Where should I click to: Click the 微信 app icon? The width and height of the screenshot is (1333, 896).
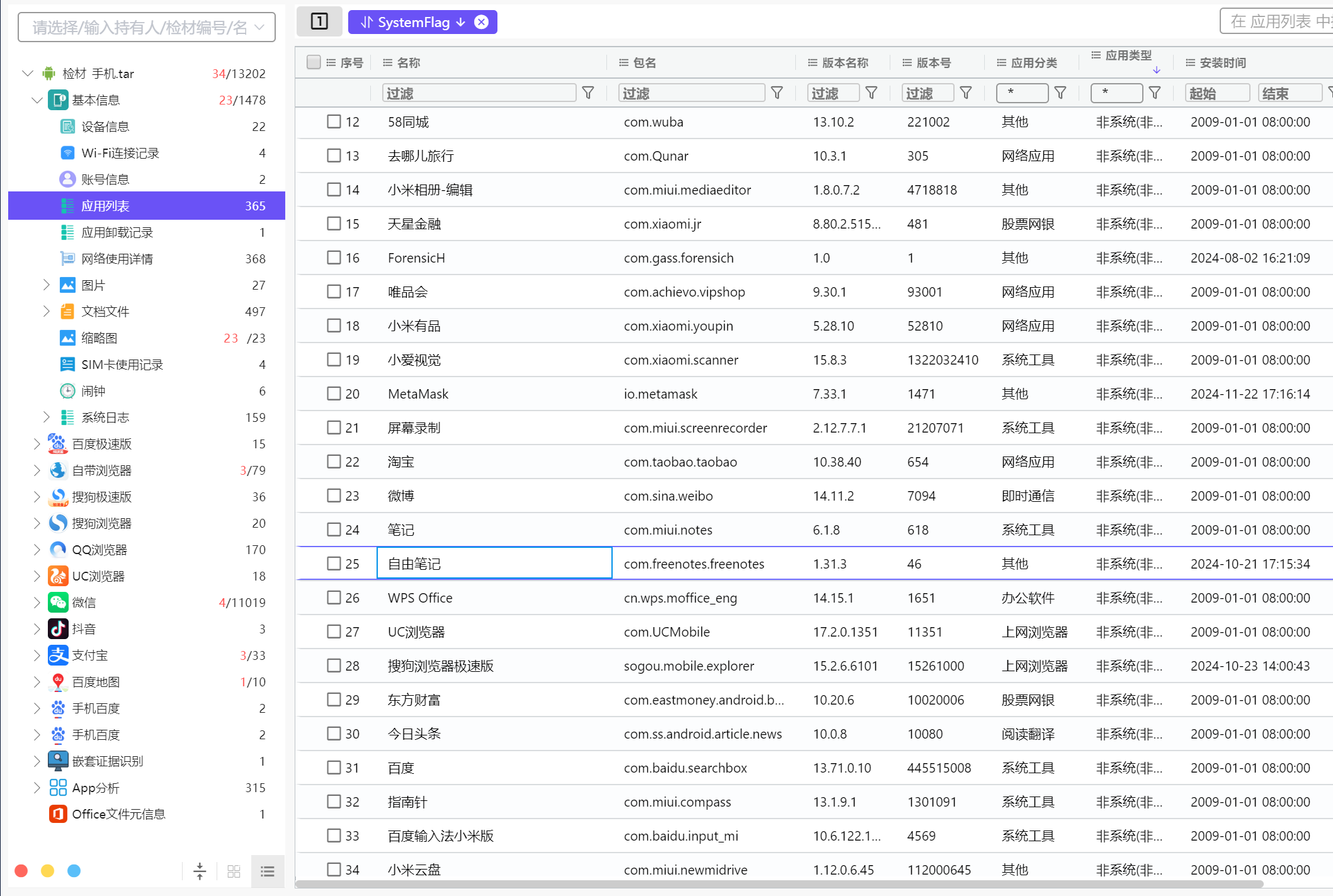pos(58,603)
